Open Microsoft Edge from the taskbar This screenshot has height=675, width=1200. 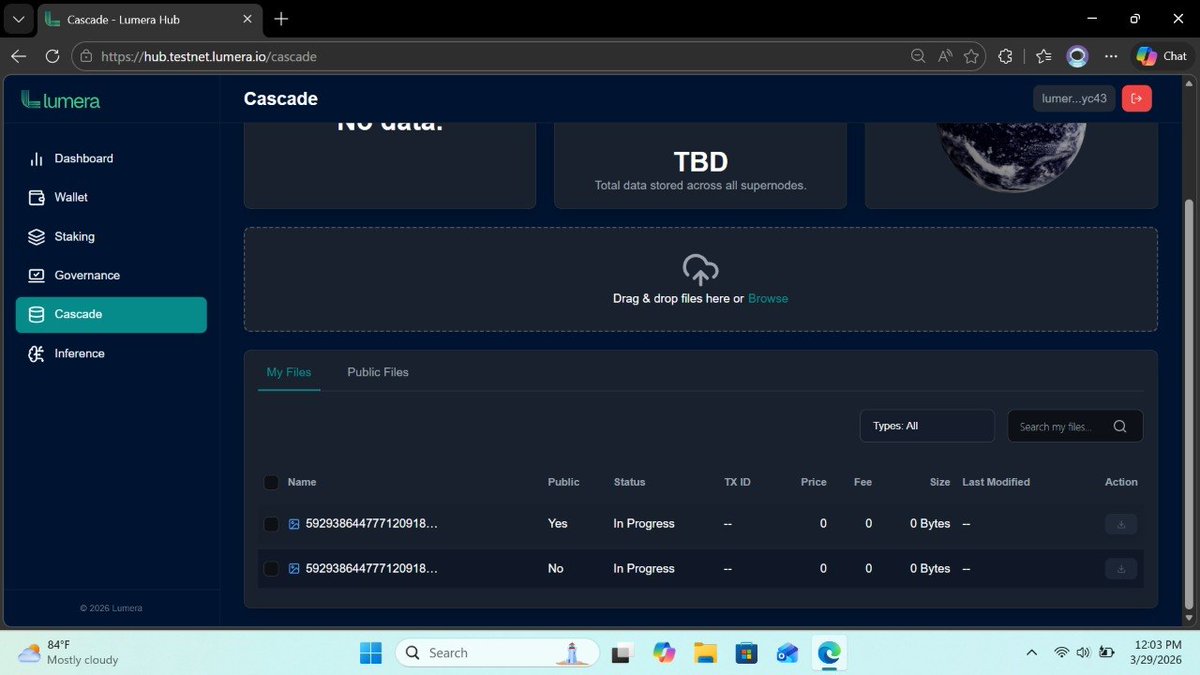[828, 653]
